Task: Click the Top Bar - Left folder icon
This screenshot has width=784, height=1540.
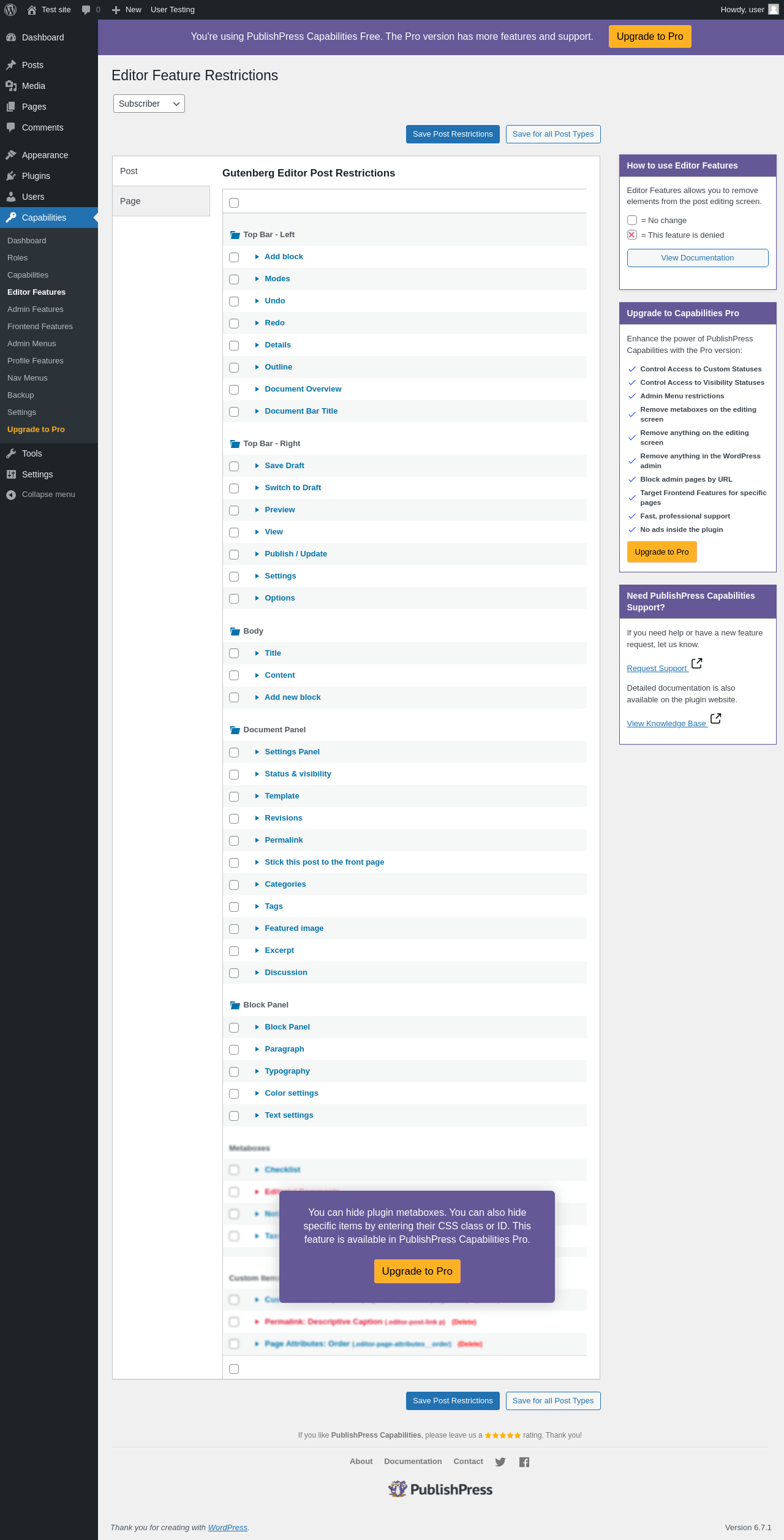Action: 235,235
